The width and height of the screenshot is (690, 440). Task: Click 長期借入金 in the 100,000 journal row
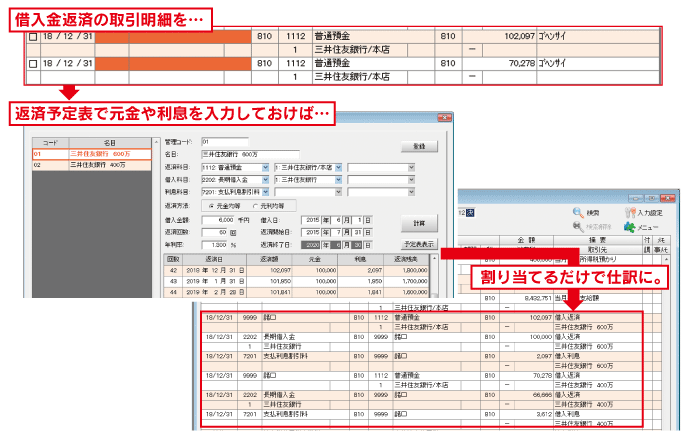(279, 337)
